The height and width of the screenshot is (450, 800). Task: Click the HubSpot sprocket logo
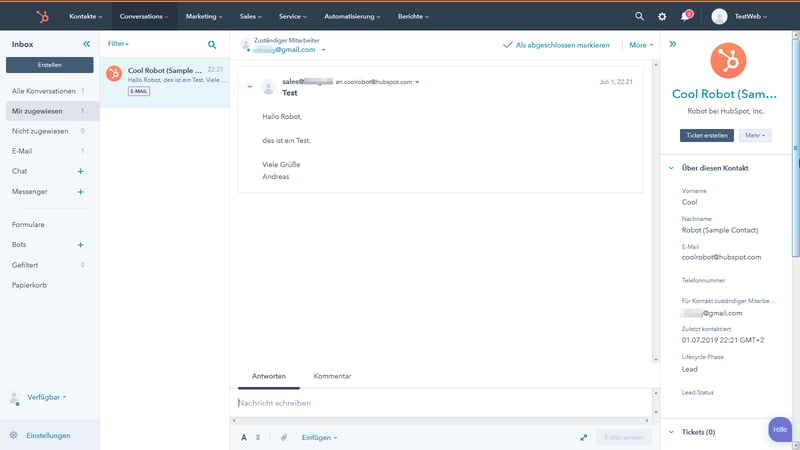tap(41, 16)
